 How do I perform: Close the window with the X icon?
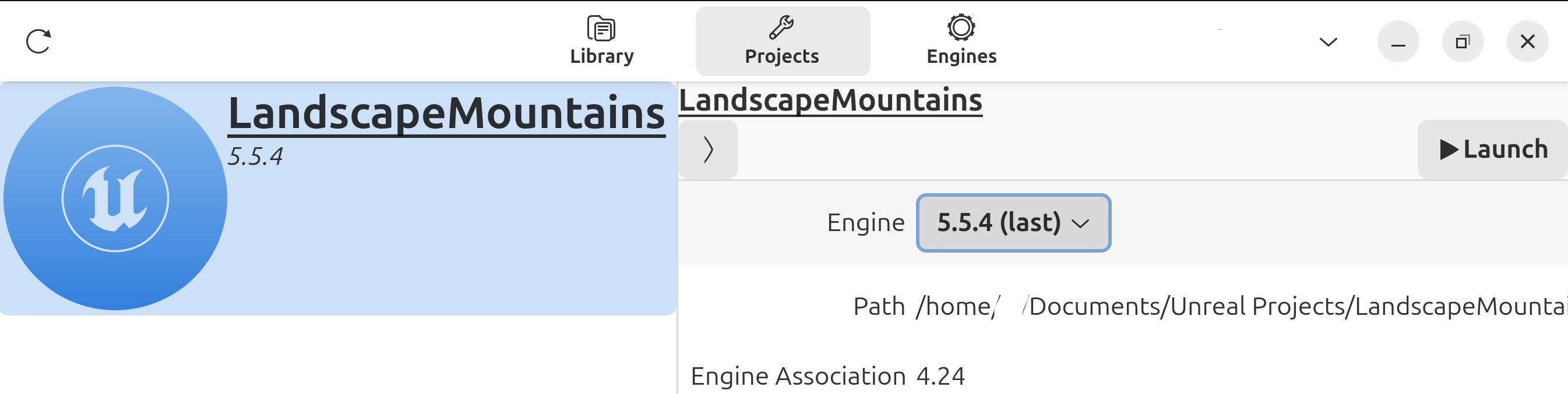(1527, 42)
